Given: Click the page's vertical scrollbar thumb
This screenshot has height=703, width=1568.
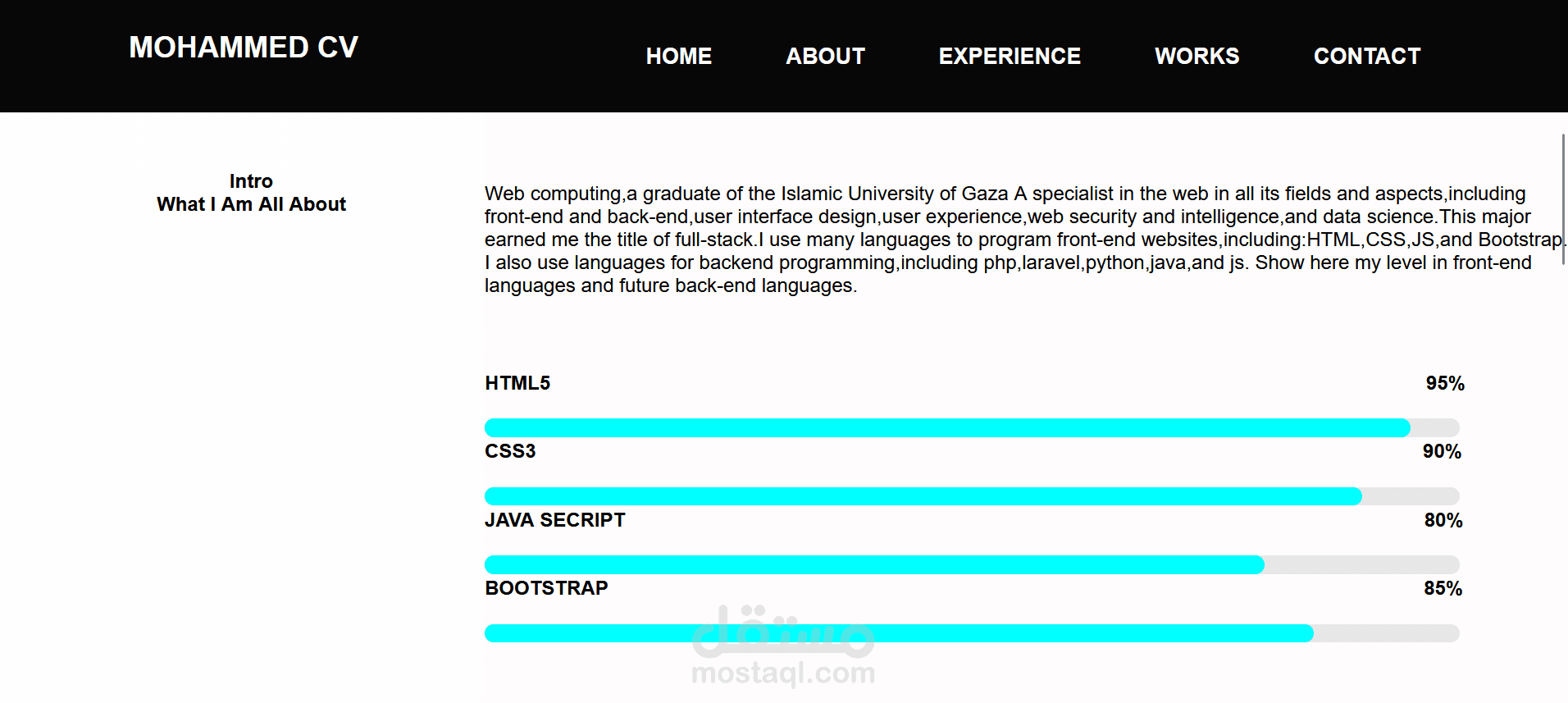Looking at the screenshot, I should coord(1563,199).
